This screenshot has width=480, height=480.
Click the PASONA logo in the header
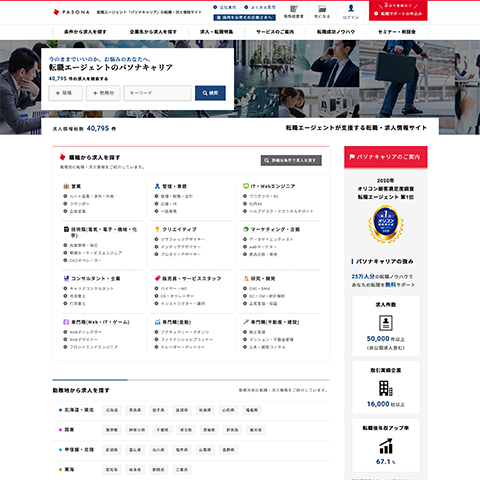click(71, 12)
